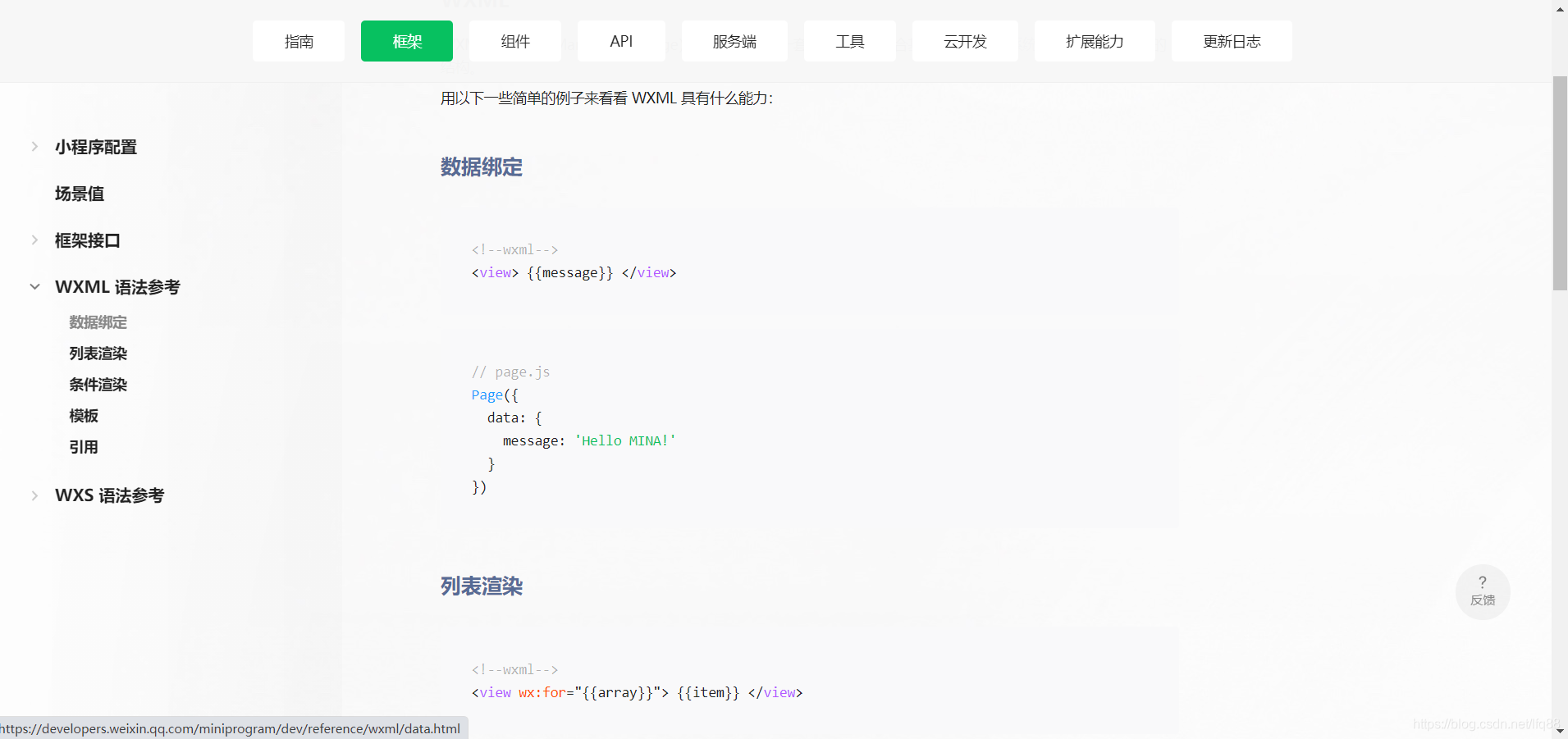Screen dimensions: 1568x739
Task: Open the API tab
Action: [621, 41]
